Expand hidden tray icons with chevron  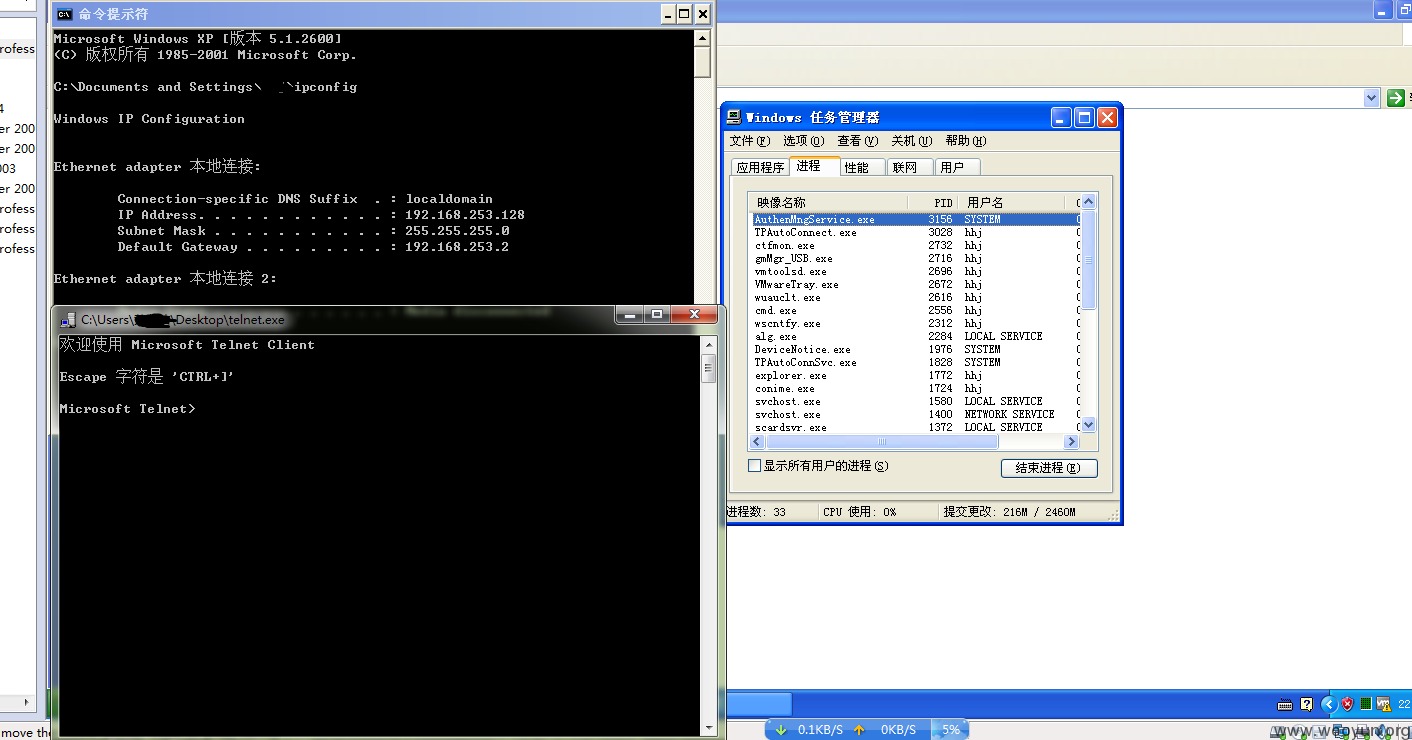coord(1328,704)
